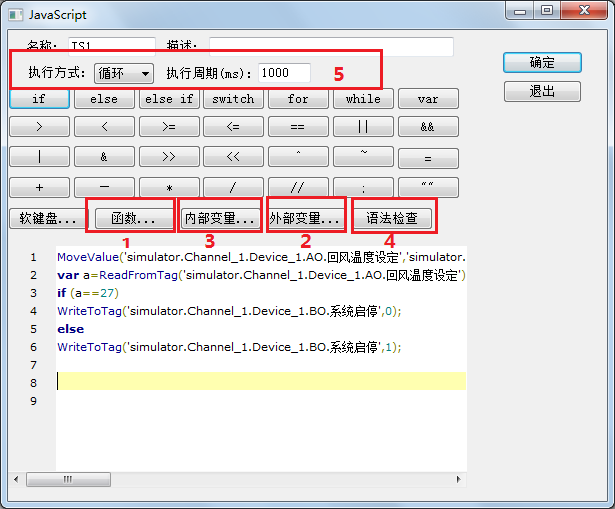The image size is (615, 509).
Task: Click the scrollbar left arrow
Action: tap(16, 480)
